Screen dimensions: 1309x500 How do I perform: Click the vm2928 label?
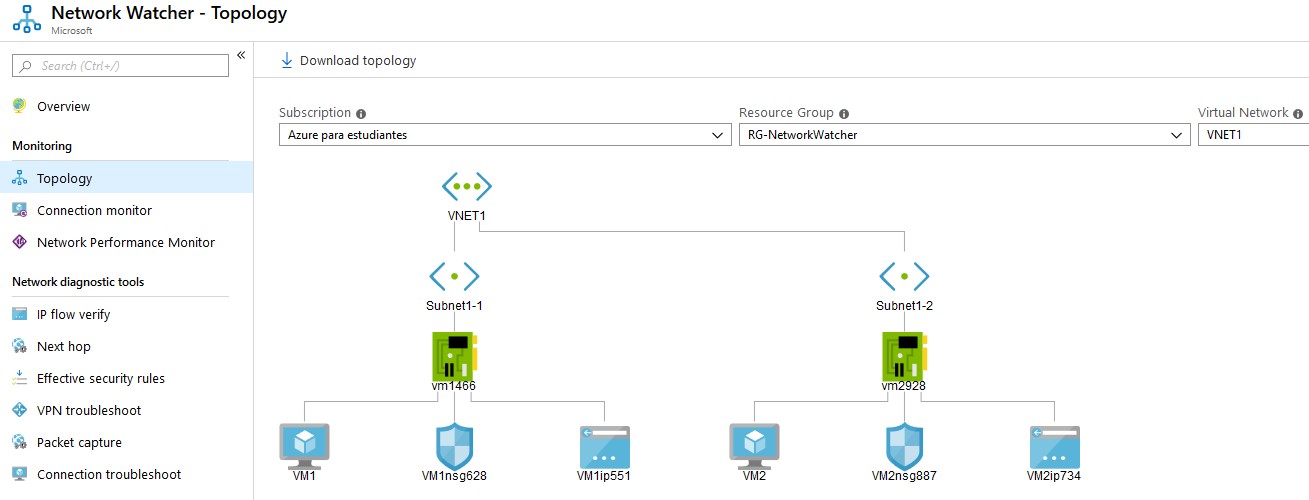click(x=904, y=385)
